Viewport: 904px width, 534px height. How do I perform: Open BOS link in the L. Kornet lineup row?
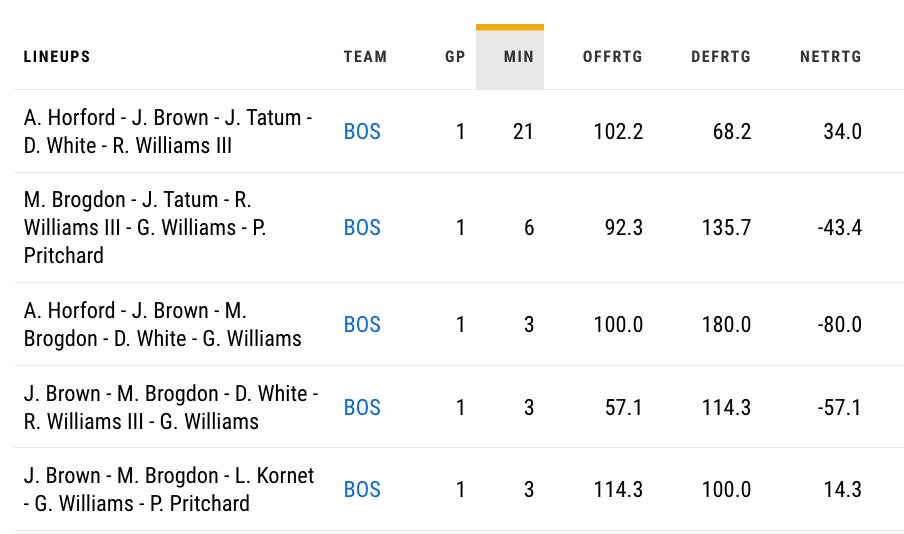[362, 490]
